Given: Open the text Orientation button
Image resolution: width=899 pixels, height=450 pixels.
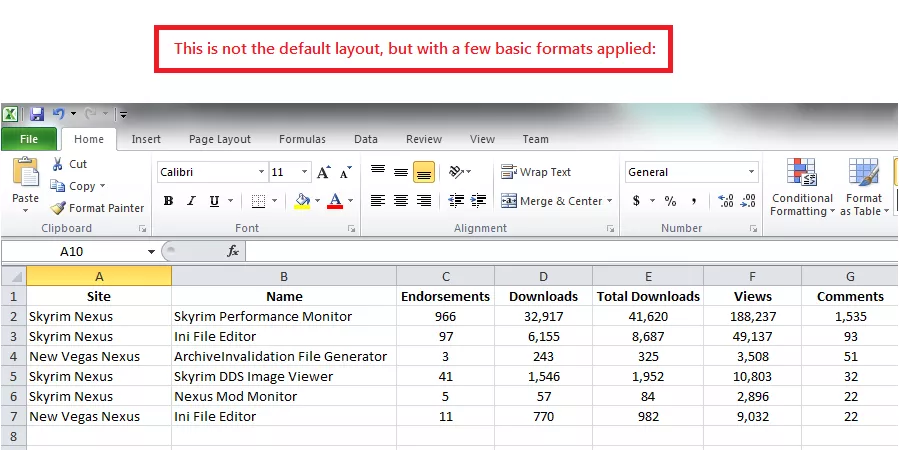Looking at the screenshot, I should [460, 172].
